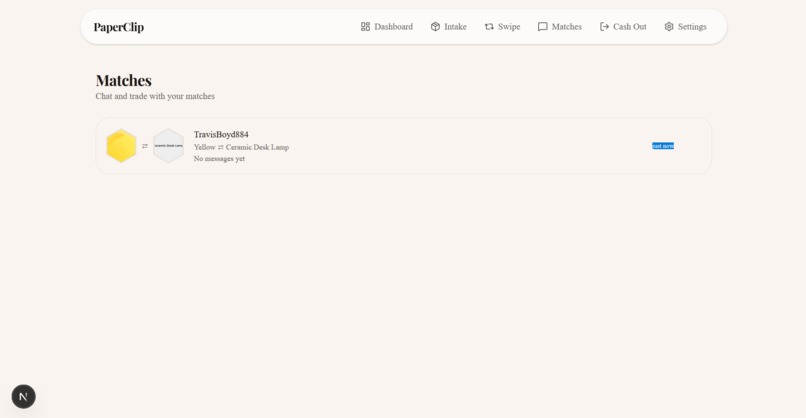Open the Next.js dev tools badge

[24, 396]
